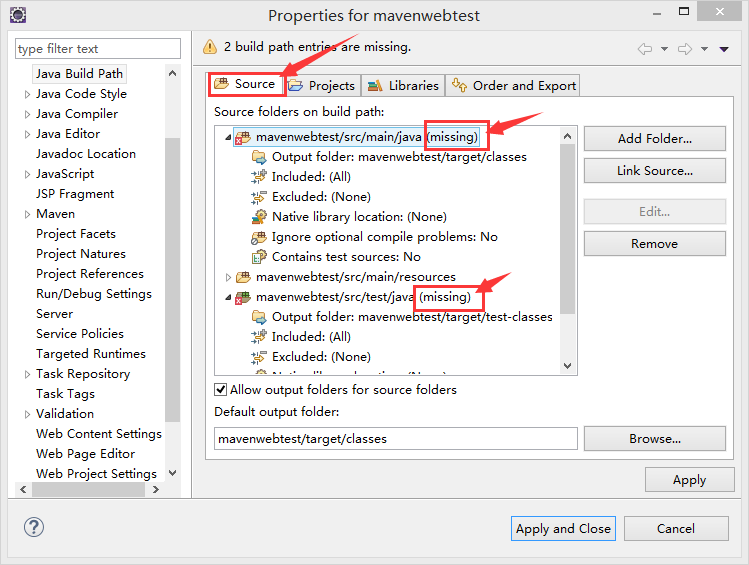
Task: Click Apply and Close
Action: tap(563, 529)
